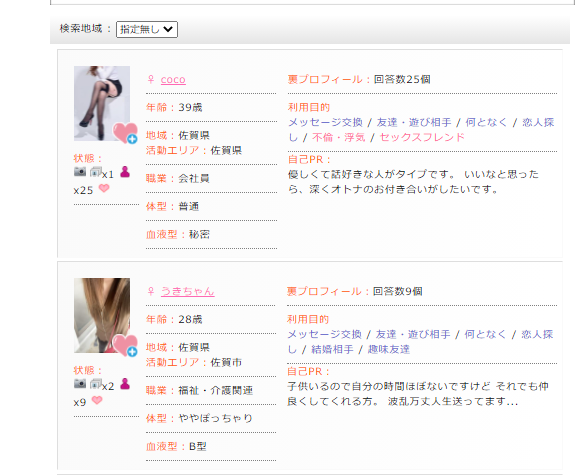Click the camera icon in うきちゃん's status
Viewport: 576px width, 475px height.
click(x=80, y=384)
